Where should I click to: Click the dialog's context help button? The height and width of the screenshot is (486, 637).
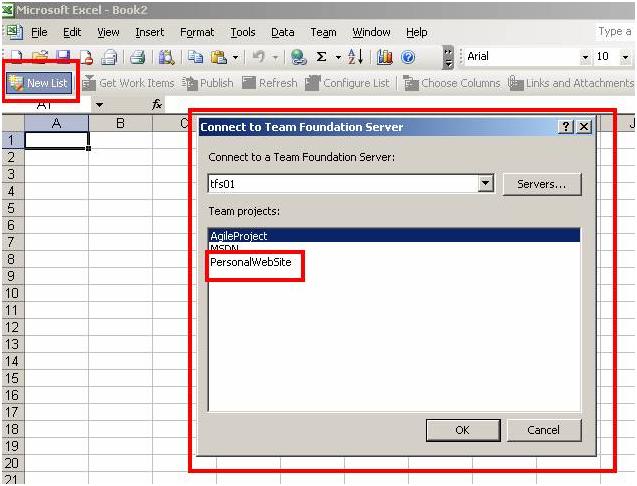tap(566, 127)
